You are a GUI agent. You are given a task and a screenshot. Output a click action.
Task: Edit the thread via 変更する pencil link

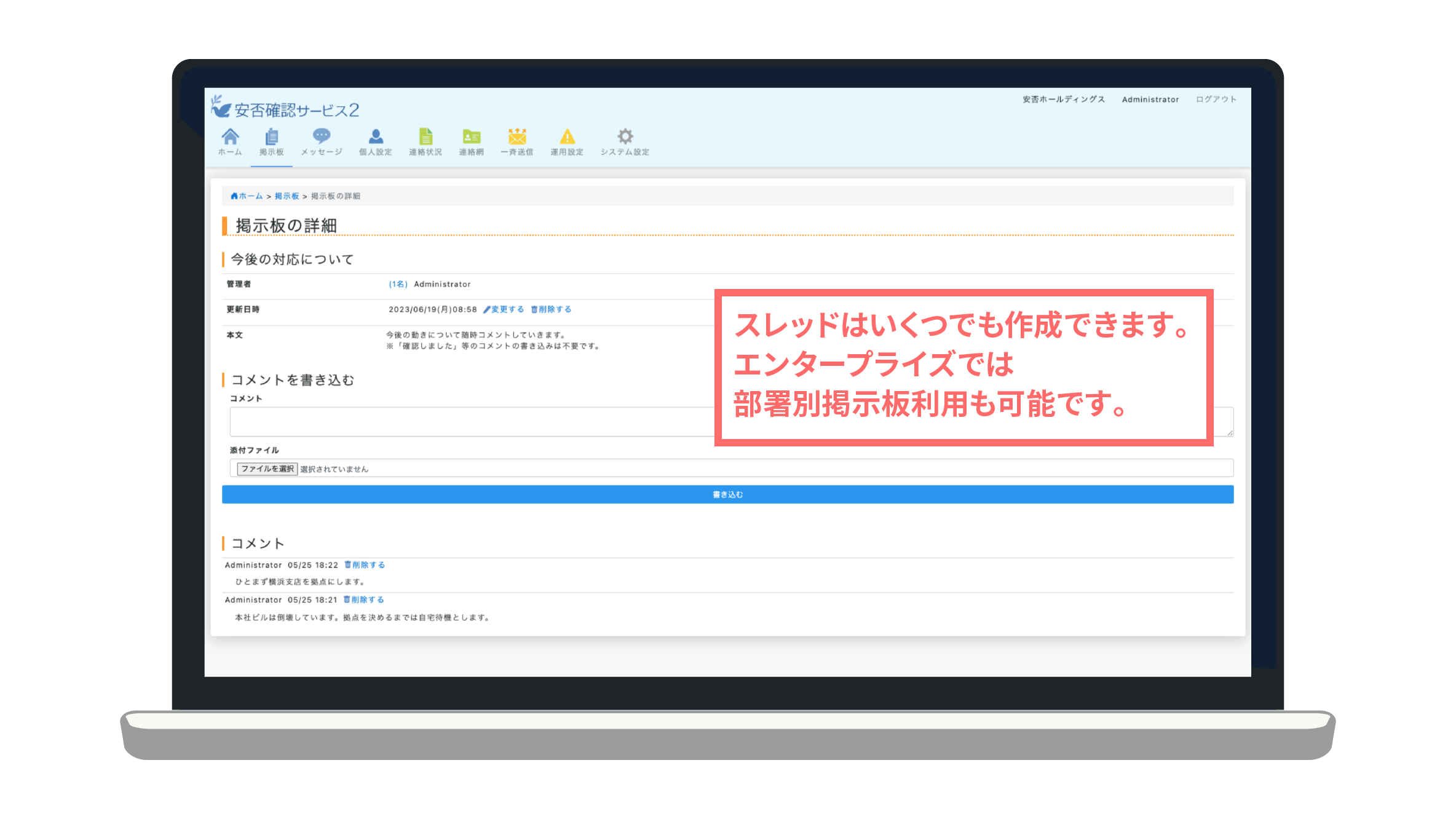pyautogui.click(x=504, y=309)
